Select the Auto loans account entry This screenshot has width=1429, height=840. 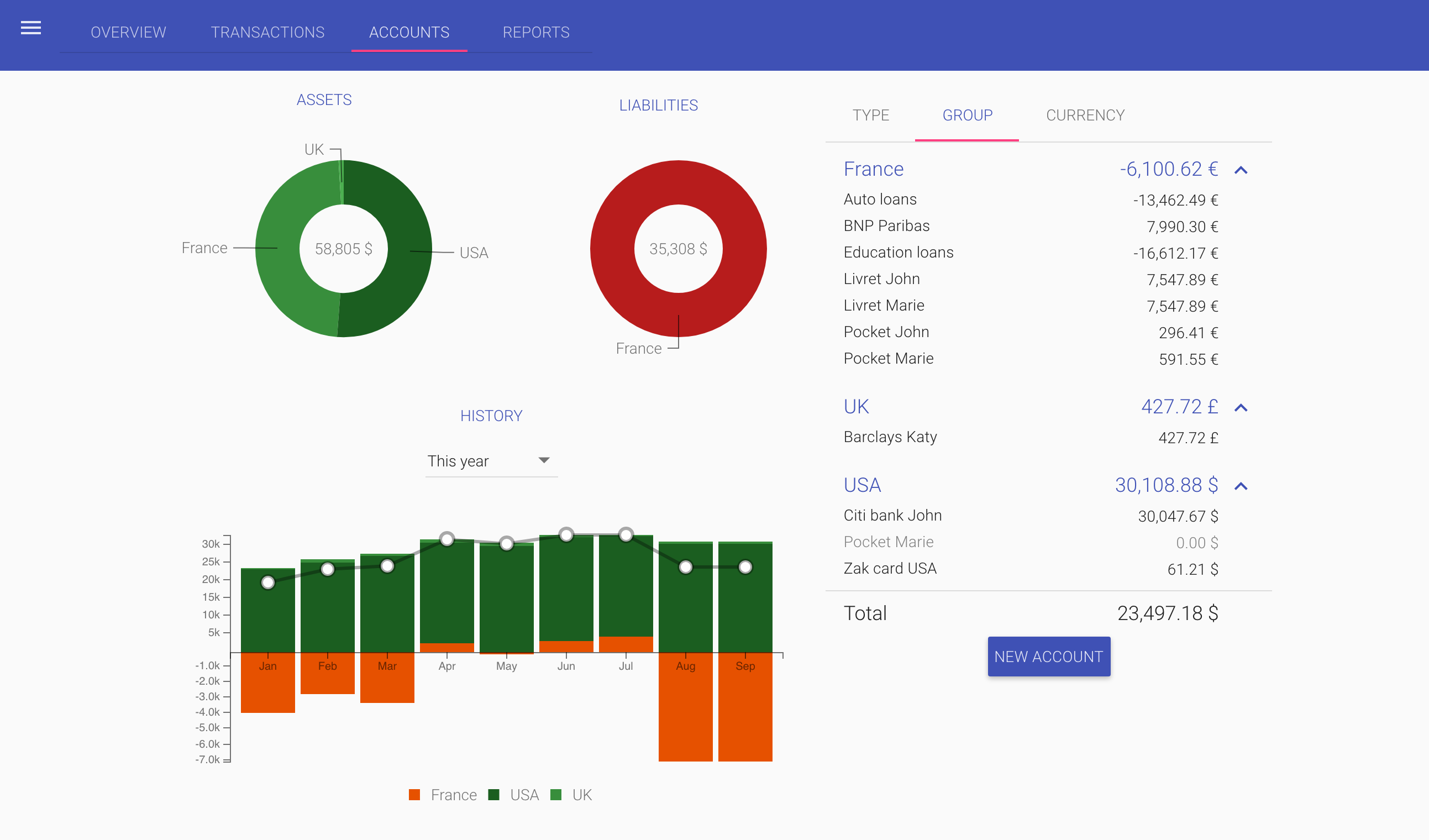[x=880, y=199]
